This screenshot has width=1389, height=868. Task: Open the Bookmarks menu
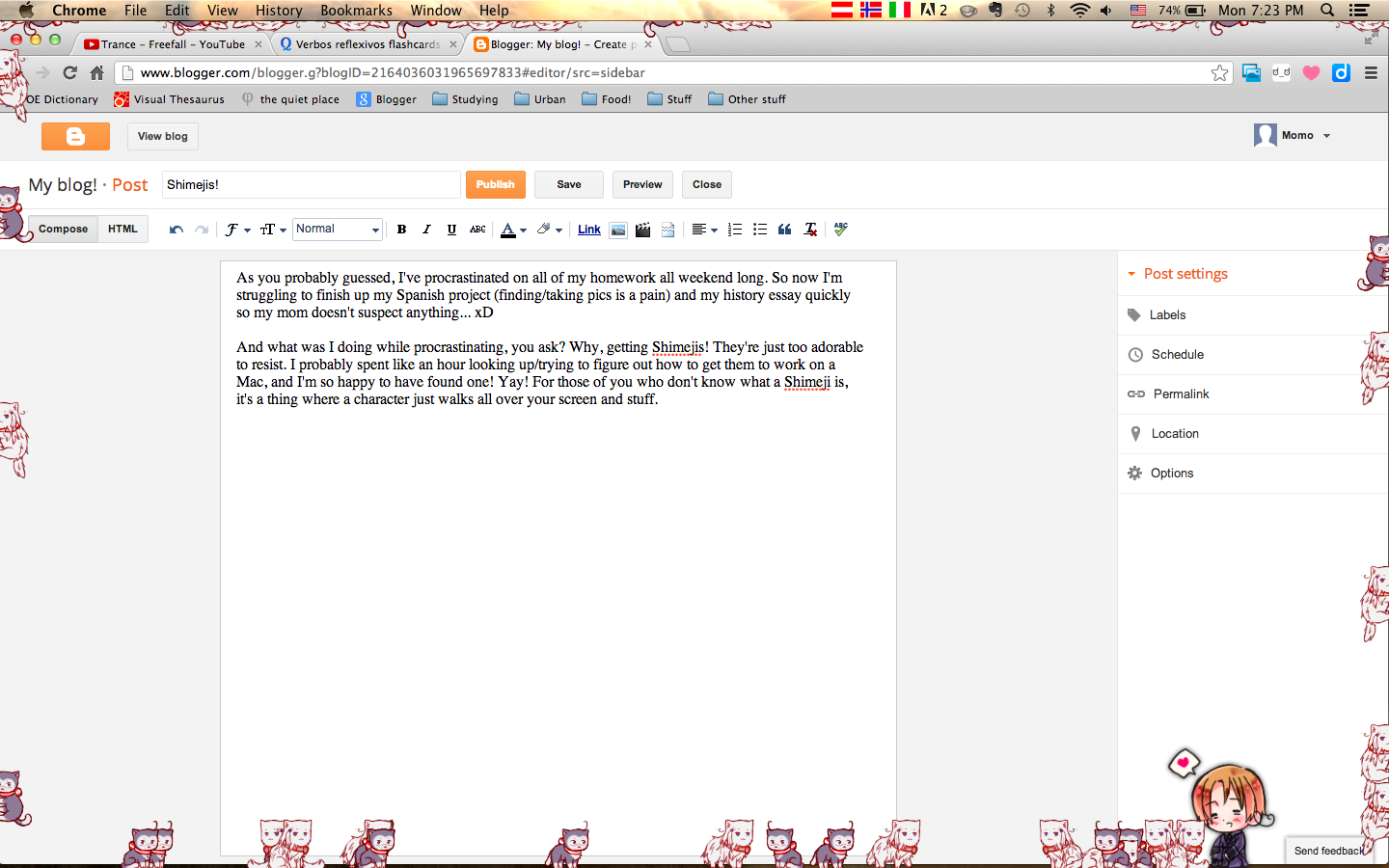pyautogui.click(x=356, y=11)
